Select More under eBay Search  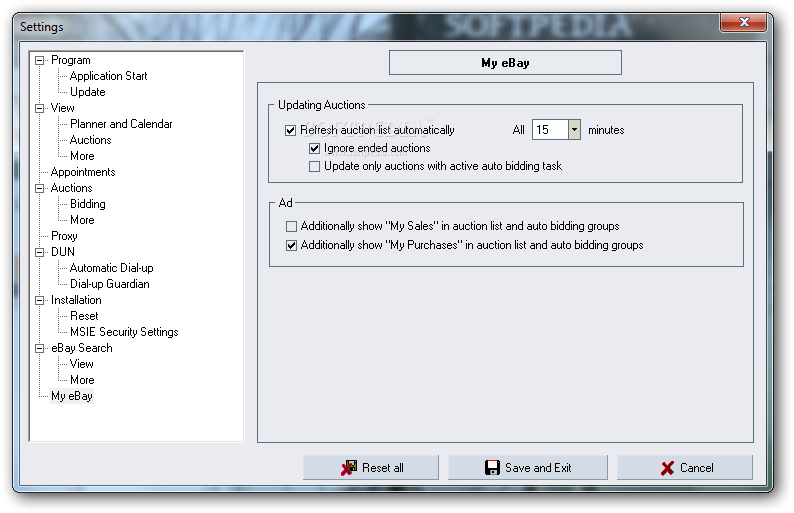tap(82, 380)
